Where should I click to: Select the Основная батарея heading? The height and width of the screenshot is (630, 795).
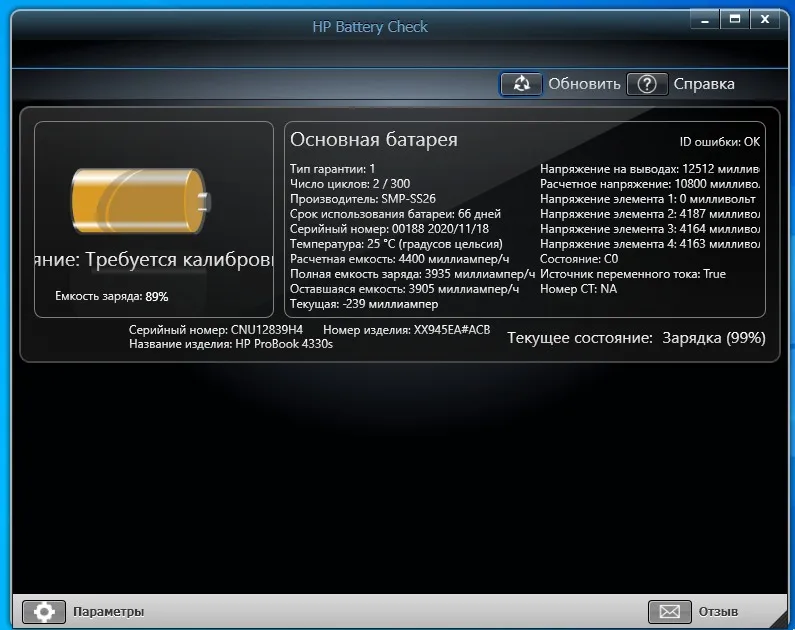coord(374,139)
